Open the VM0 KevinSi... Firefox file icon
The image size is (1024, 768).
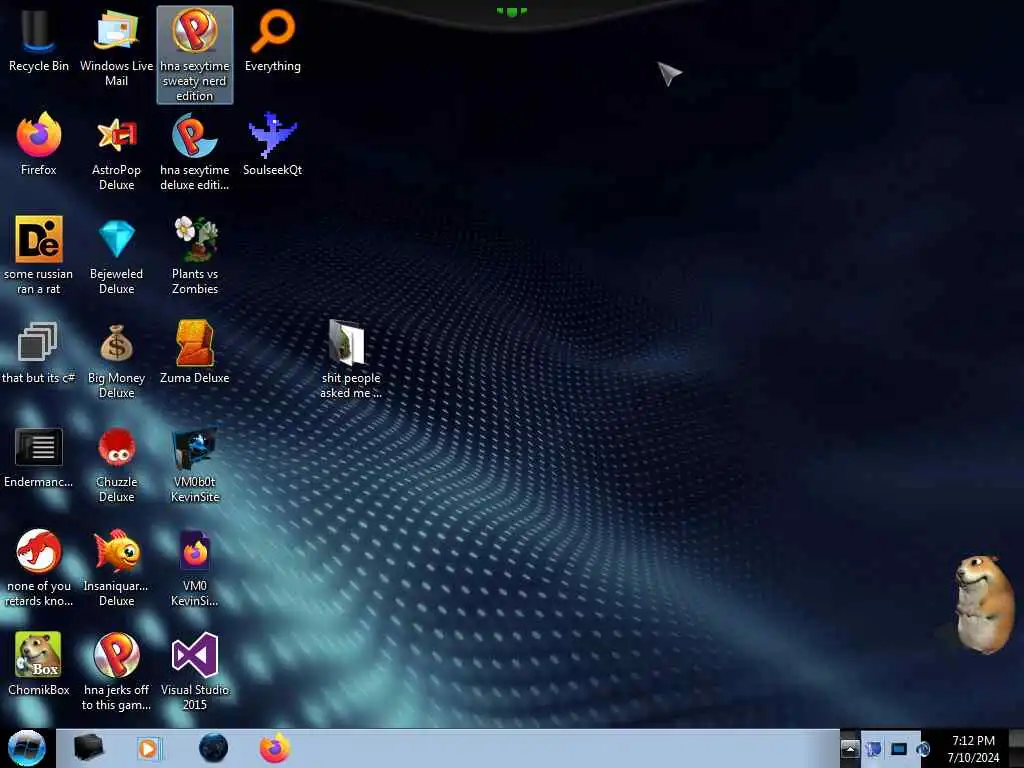tap(195, 568)
